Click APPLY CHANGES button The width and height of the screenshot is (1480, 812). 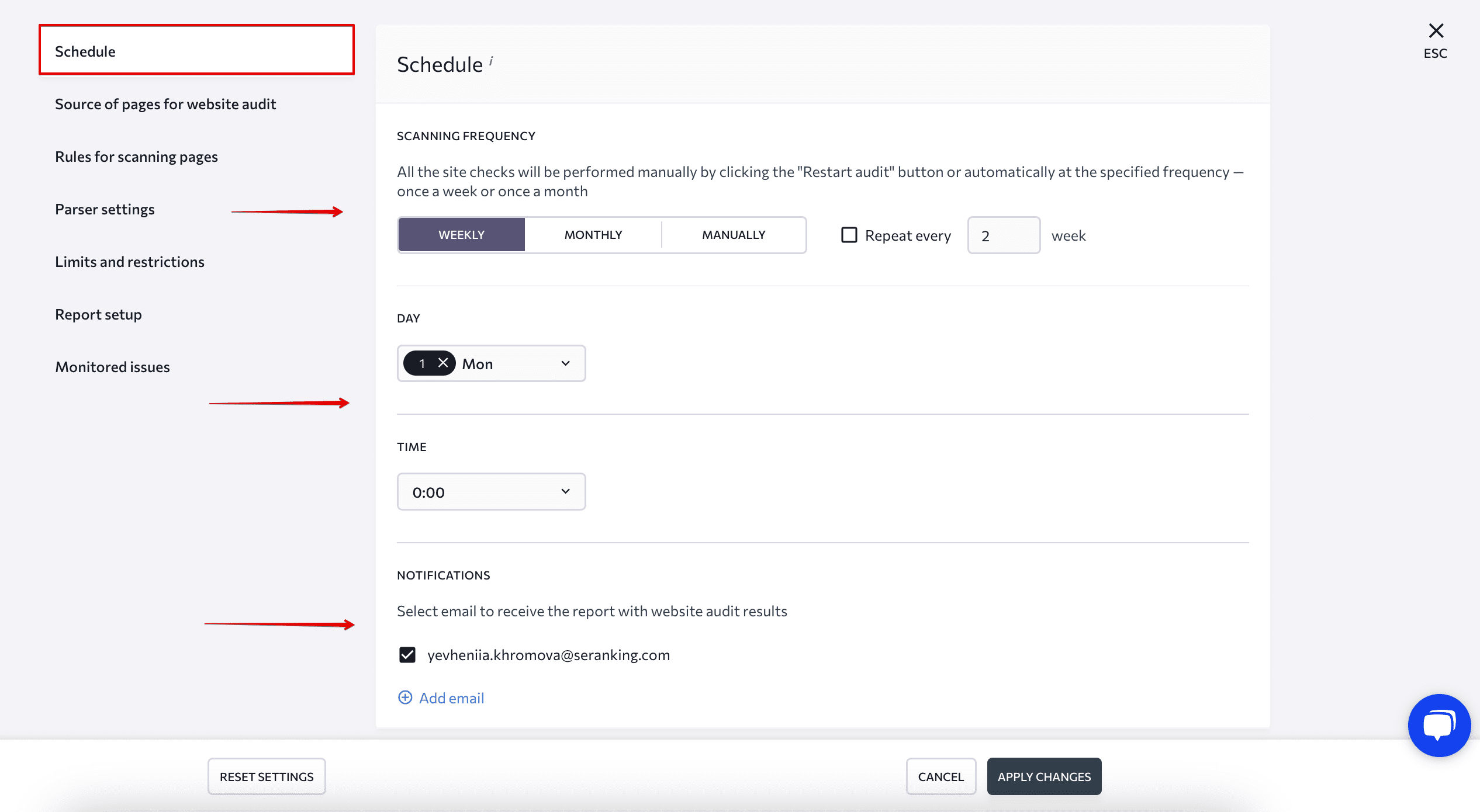coord(1044,776)
